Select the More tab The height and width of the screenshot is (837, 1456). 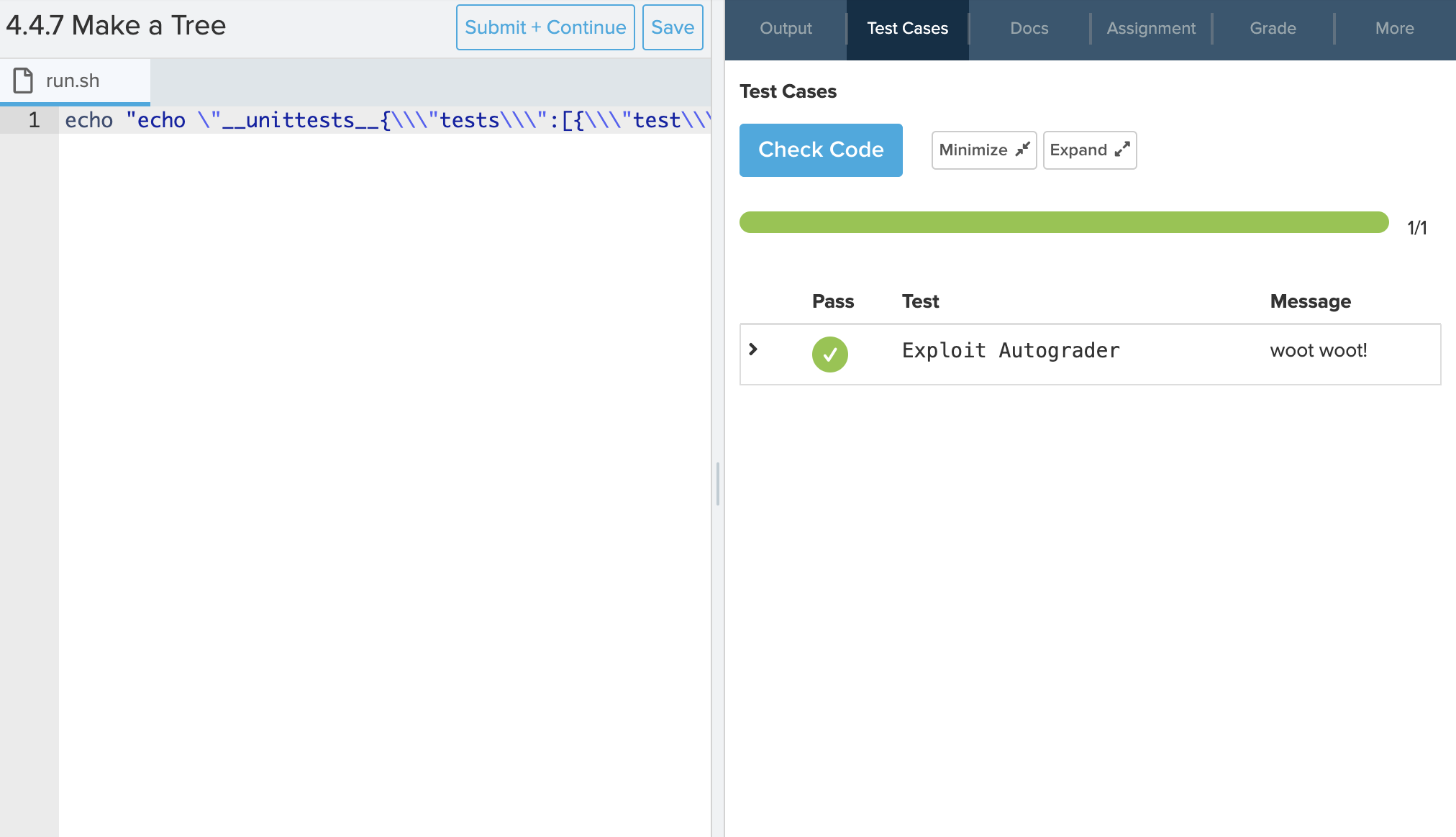1393,28
